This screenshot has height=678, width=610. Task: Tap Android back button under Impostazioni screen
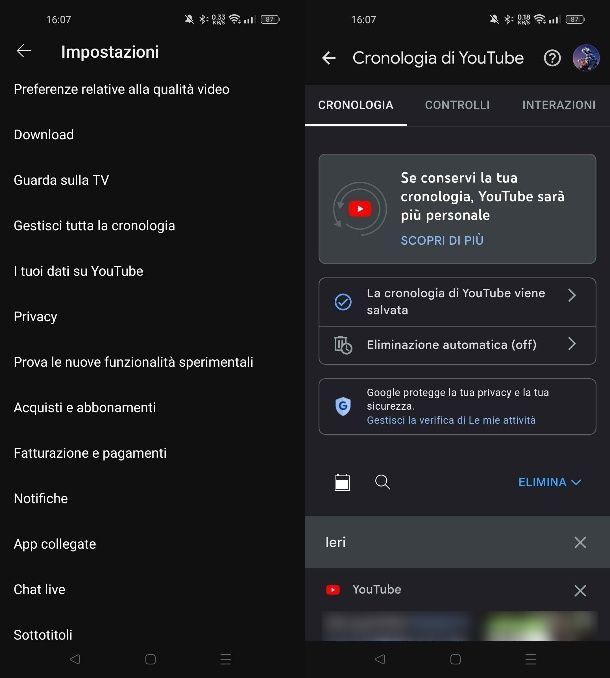coord(75,659)
